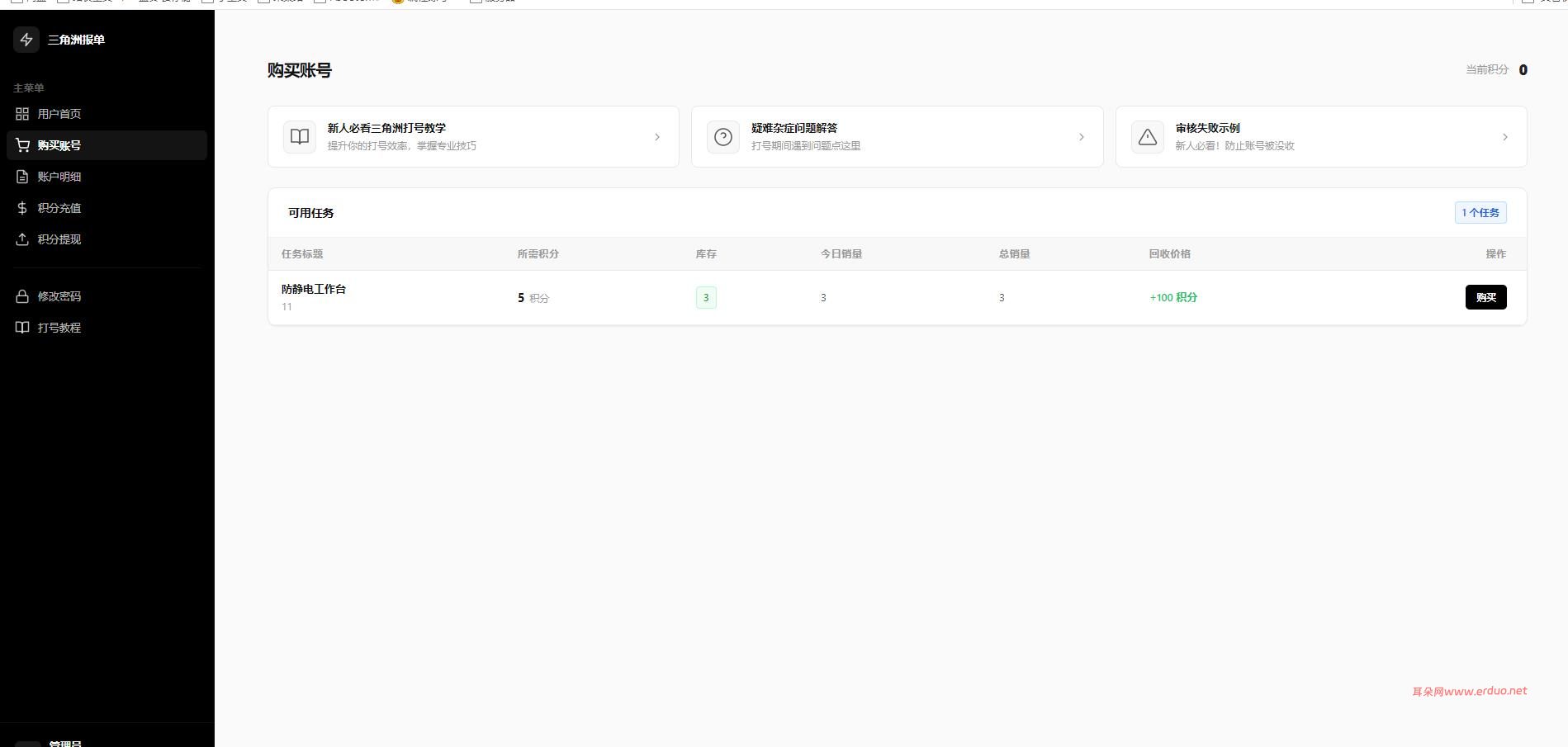Click the lightning bolt logo icon
The height and width of the screenshot is (747, 1568).
[26, 40]
